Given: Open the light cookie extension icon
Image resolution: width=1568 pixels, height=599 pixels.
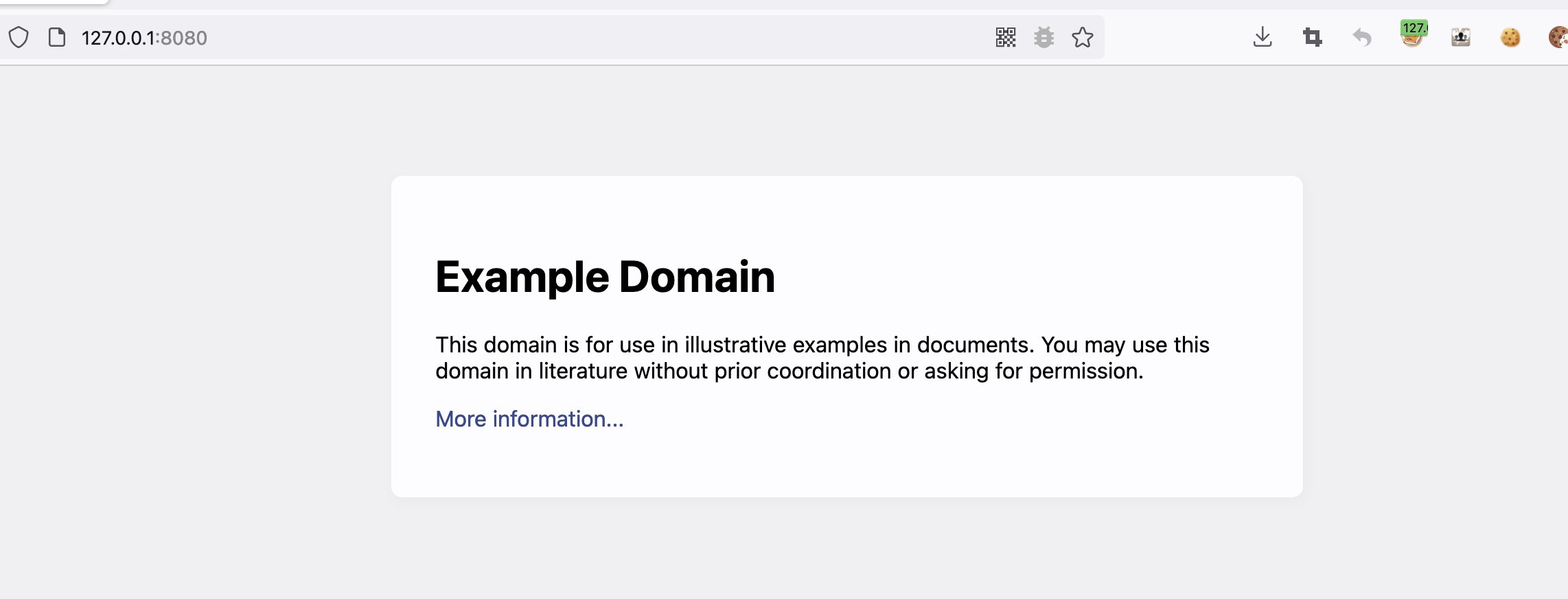Looking at the screenshot, I should (x=1510, y=37).
